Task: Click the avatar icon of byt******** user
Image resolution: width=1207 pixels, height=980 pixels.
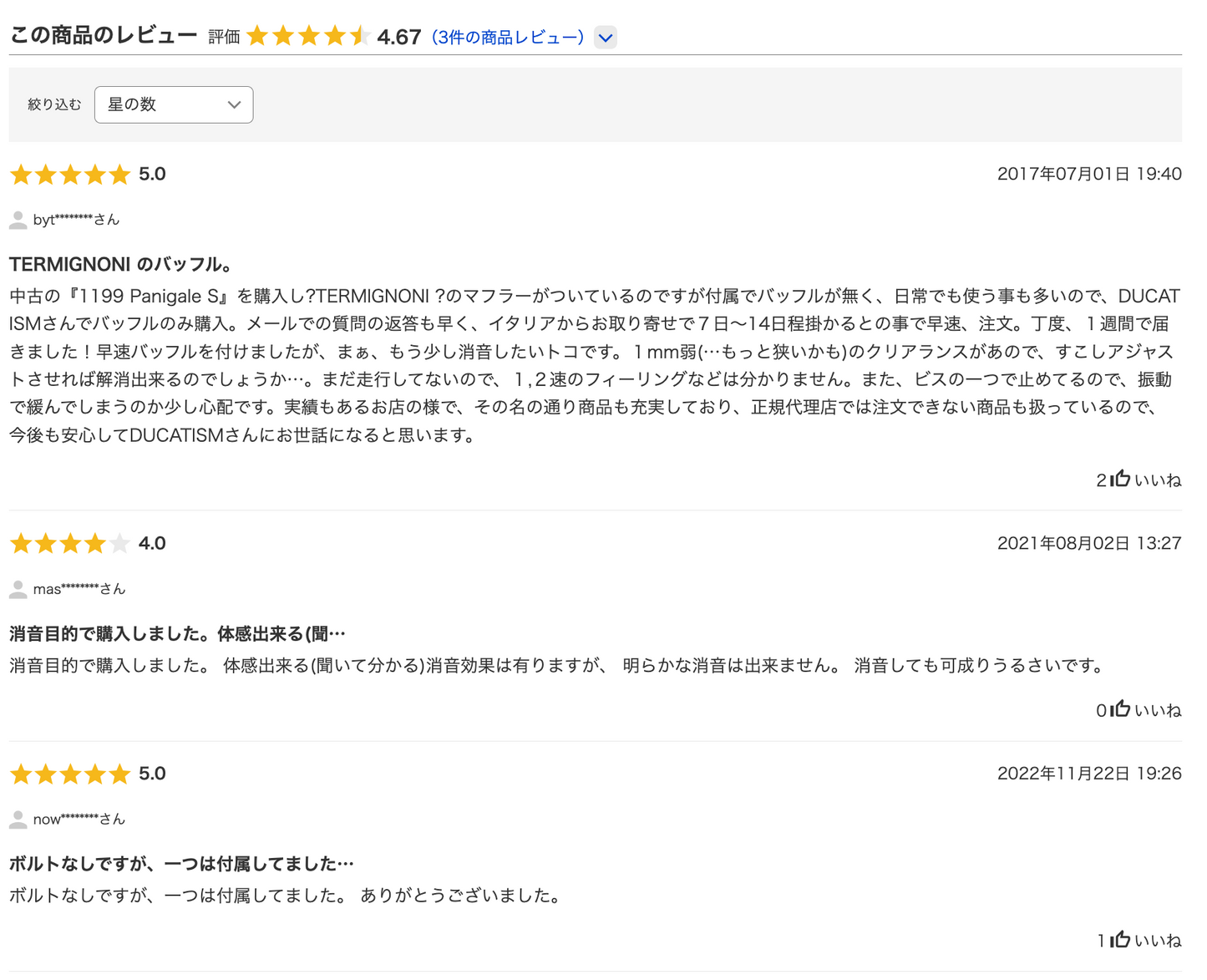Action: pyautogui.click(x=18, y=221)
